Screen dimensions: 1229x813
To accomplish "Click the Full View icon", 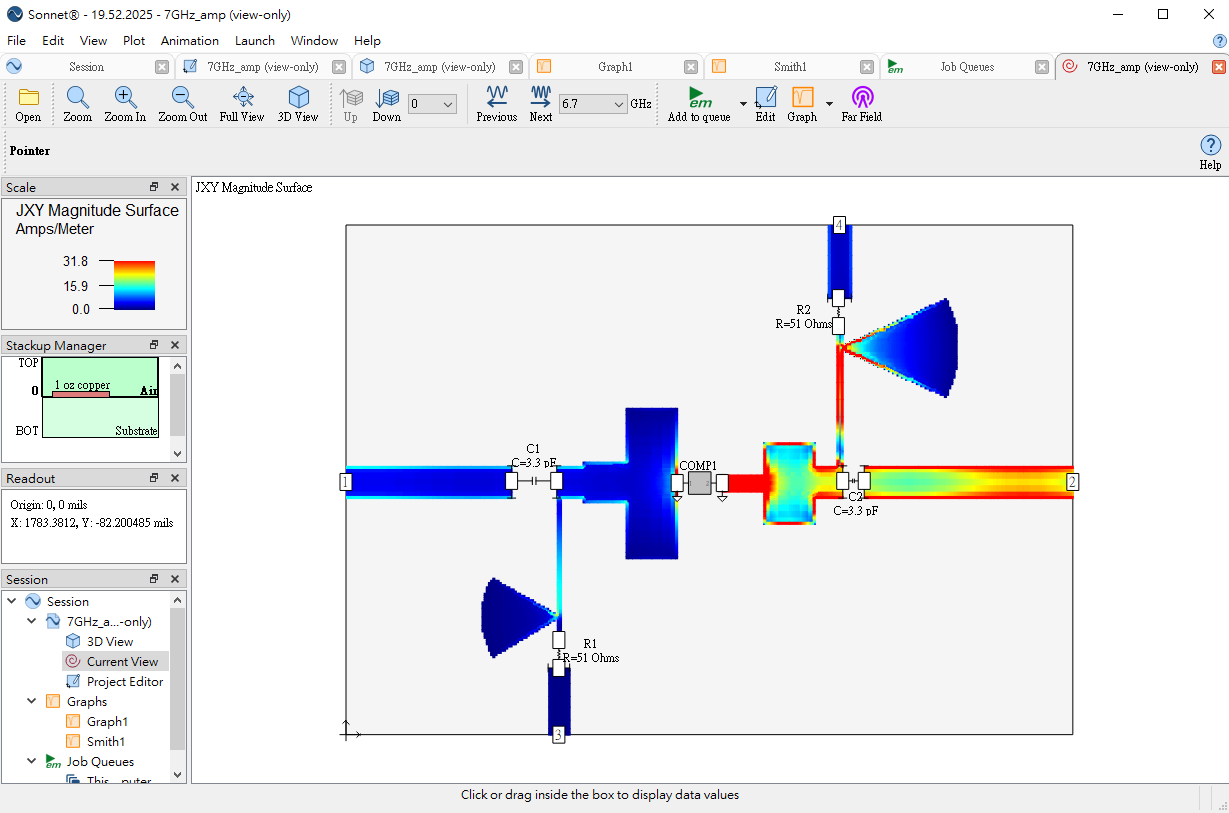I will tap(243, 97).
